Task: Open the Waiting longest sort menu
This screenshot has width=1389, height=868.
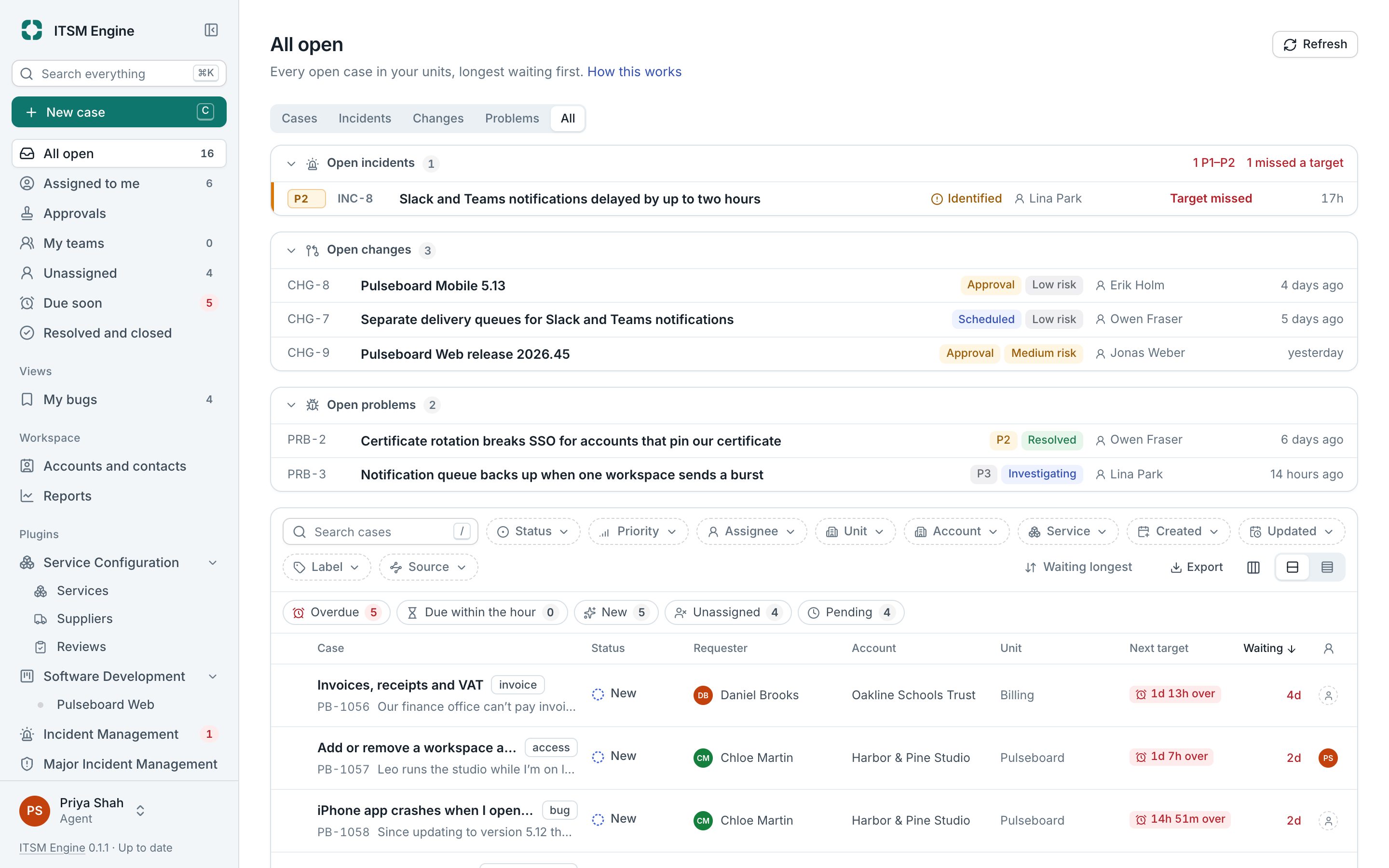Action: [x=1078, y=567]
